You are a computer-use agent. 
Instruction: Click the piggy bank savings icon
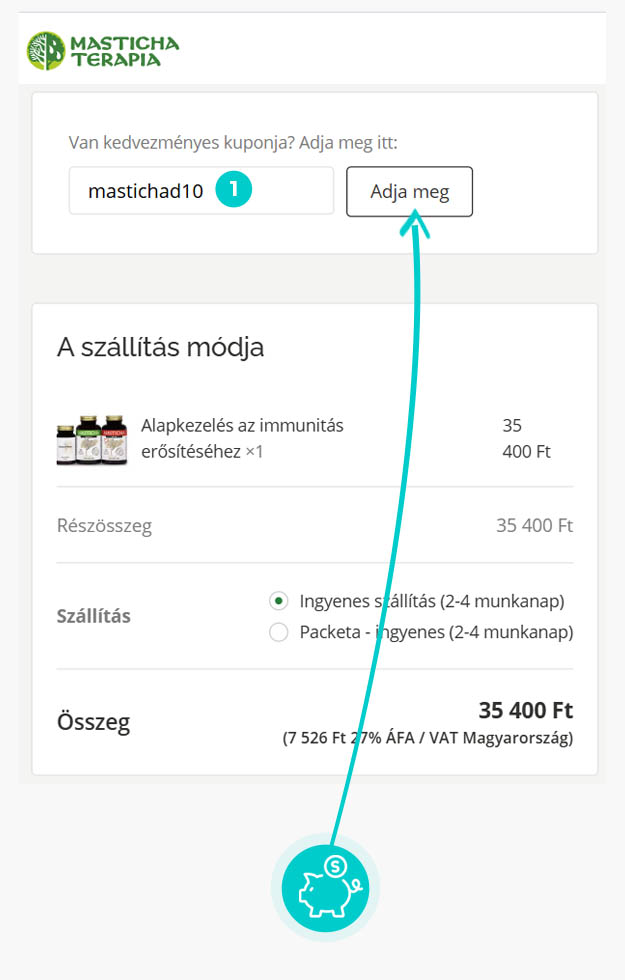[326, 888]
